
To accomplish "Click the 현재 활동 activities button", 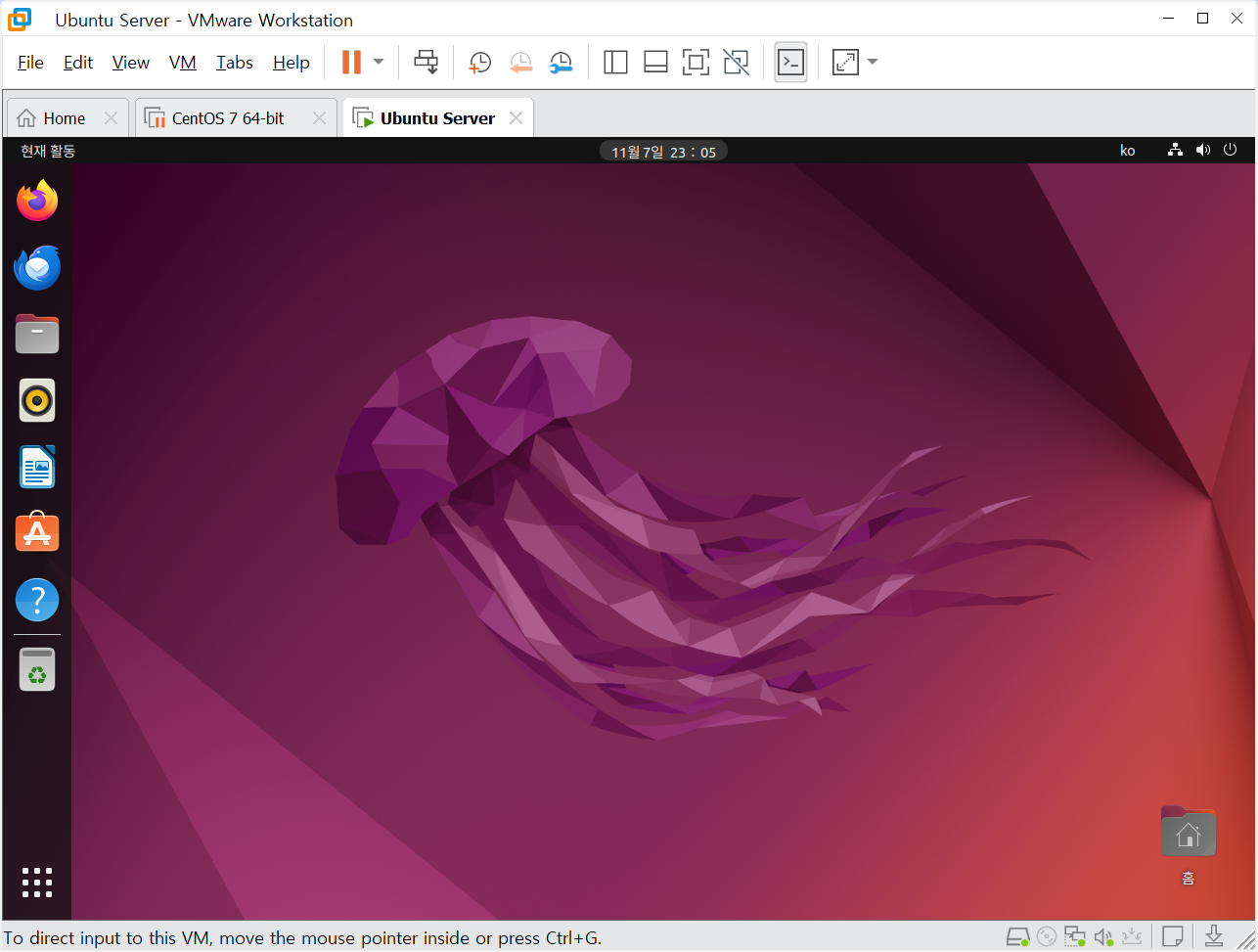I will [48, 151].
